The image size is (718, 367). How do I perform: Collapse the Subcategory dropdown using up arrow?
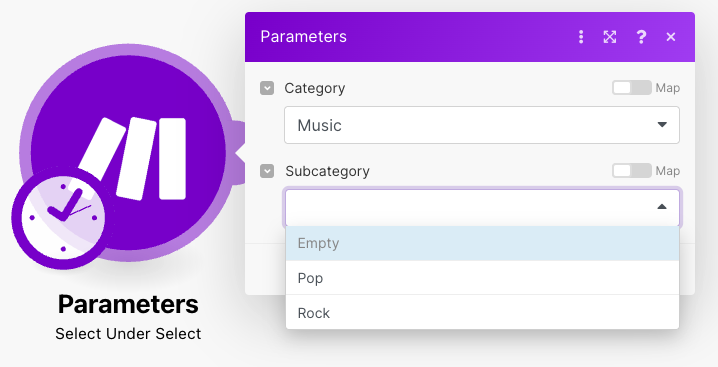662,207
